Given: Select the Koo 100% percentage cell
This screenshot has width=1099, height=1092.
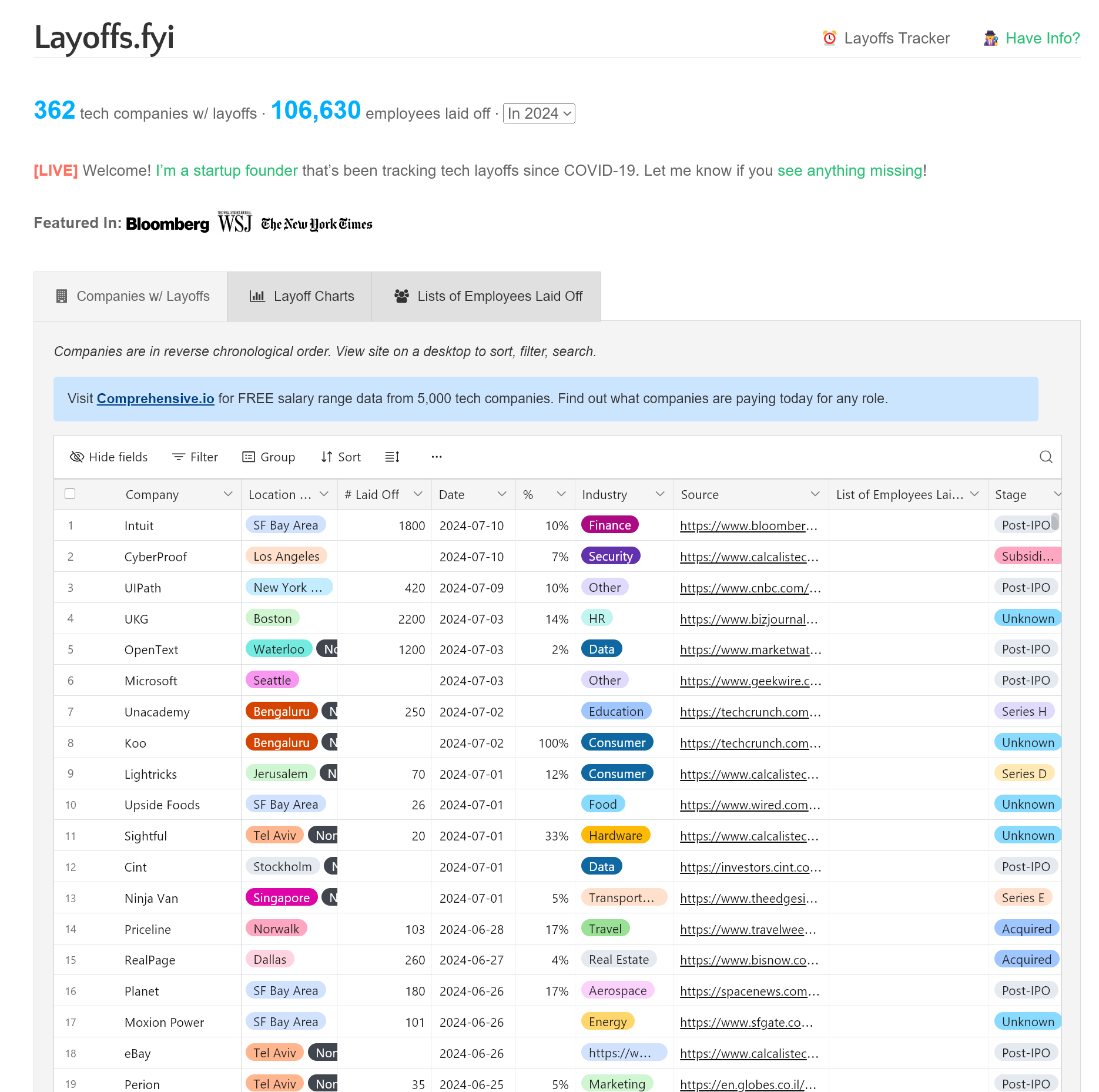Looking at the screenshot, I should [545, 743].
